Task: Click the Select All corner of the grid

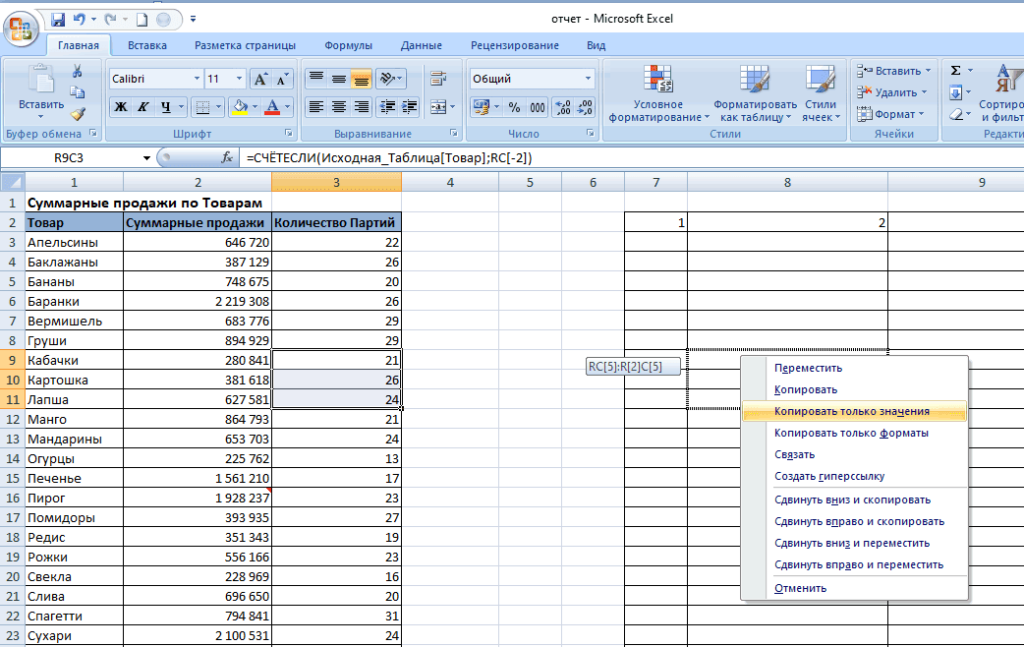Action: [x=12, y=182]
